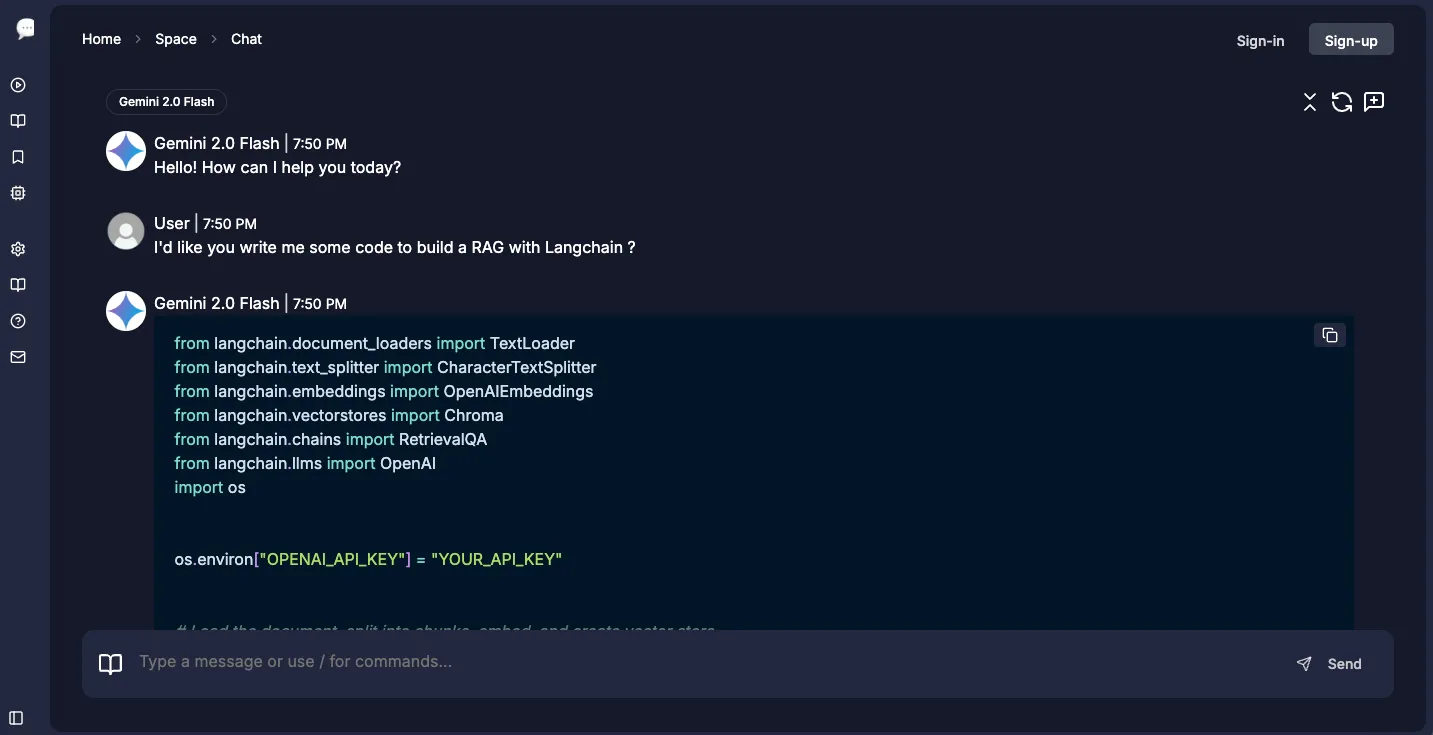Open settings gear in sidebar
1433x735 pixels.
[x=18, y=249]
